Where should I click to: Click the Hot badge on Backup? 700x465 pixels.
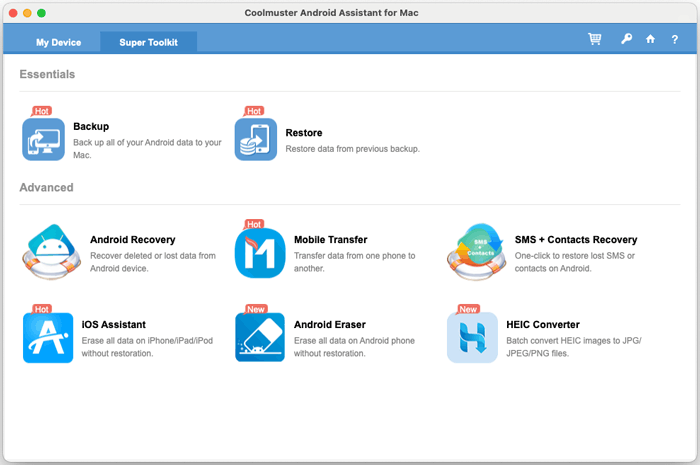pos(42,111)
